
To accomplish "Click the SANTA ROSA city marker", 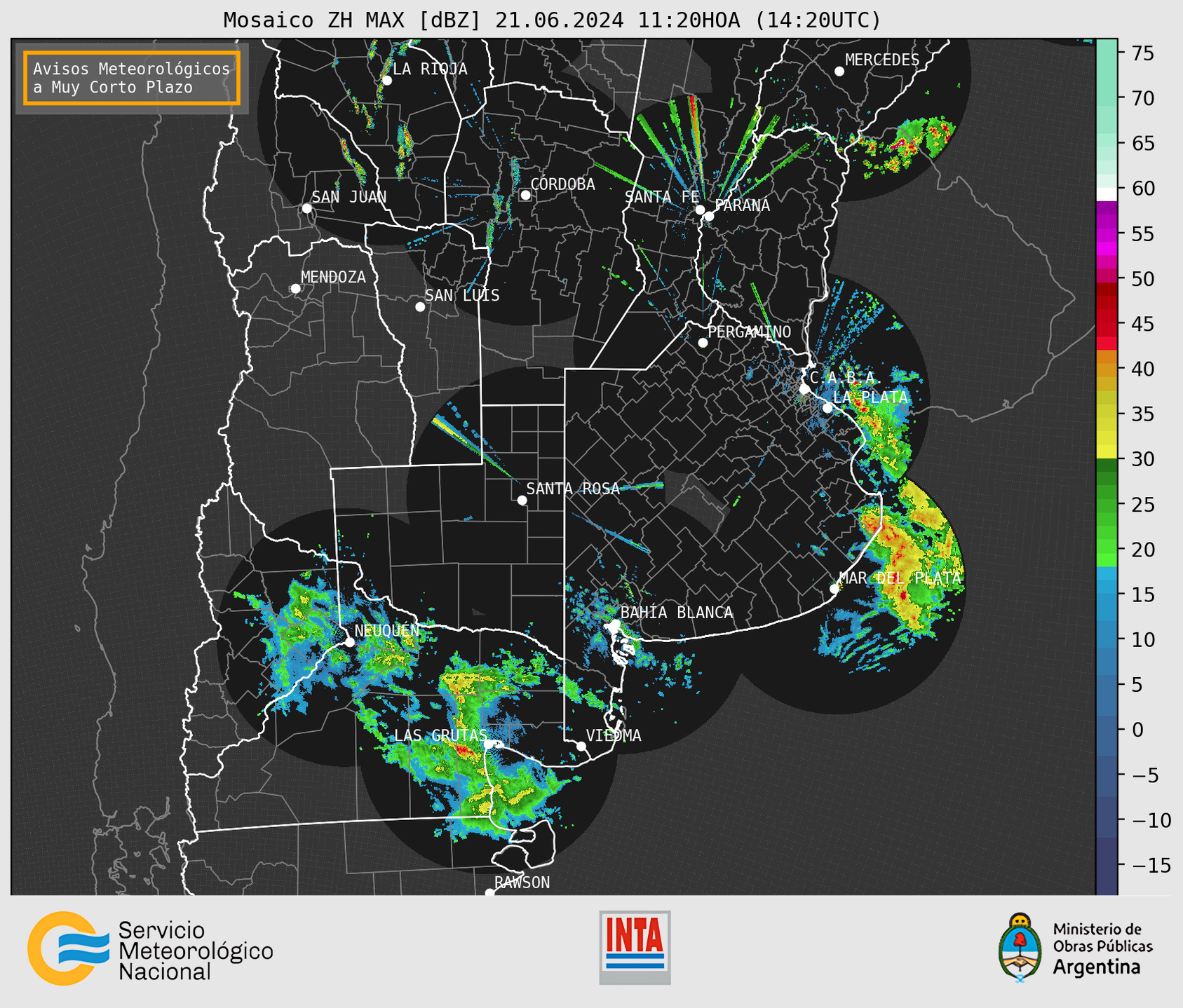I will coord(522,500).
